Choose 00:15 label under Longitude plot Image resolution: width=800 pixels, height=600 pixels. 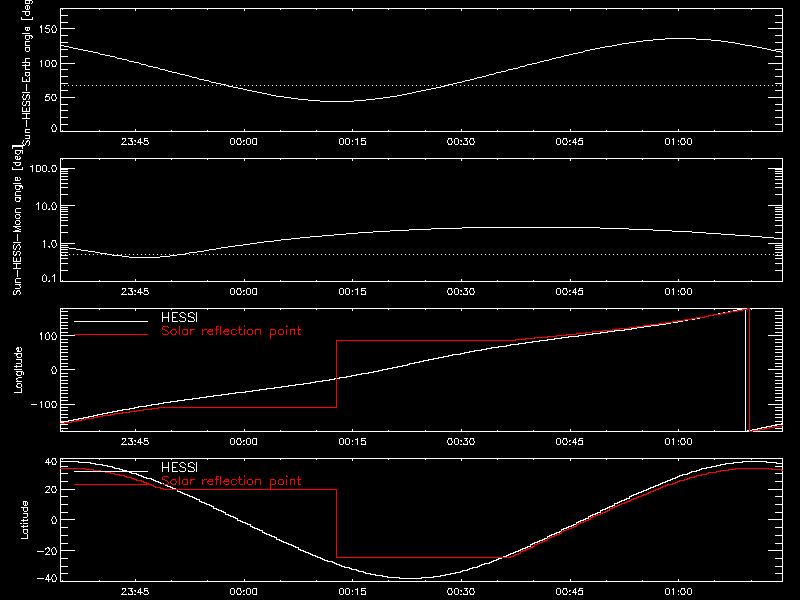(x=352, y=442)
